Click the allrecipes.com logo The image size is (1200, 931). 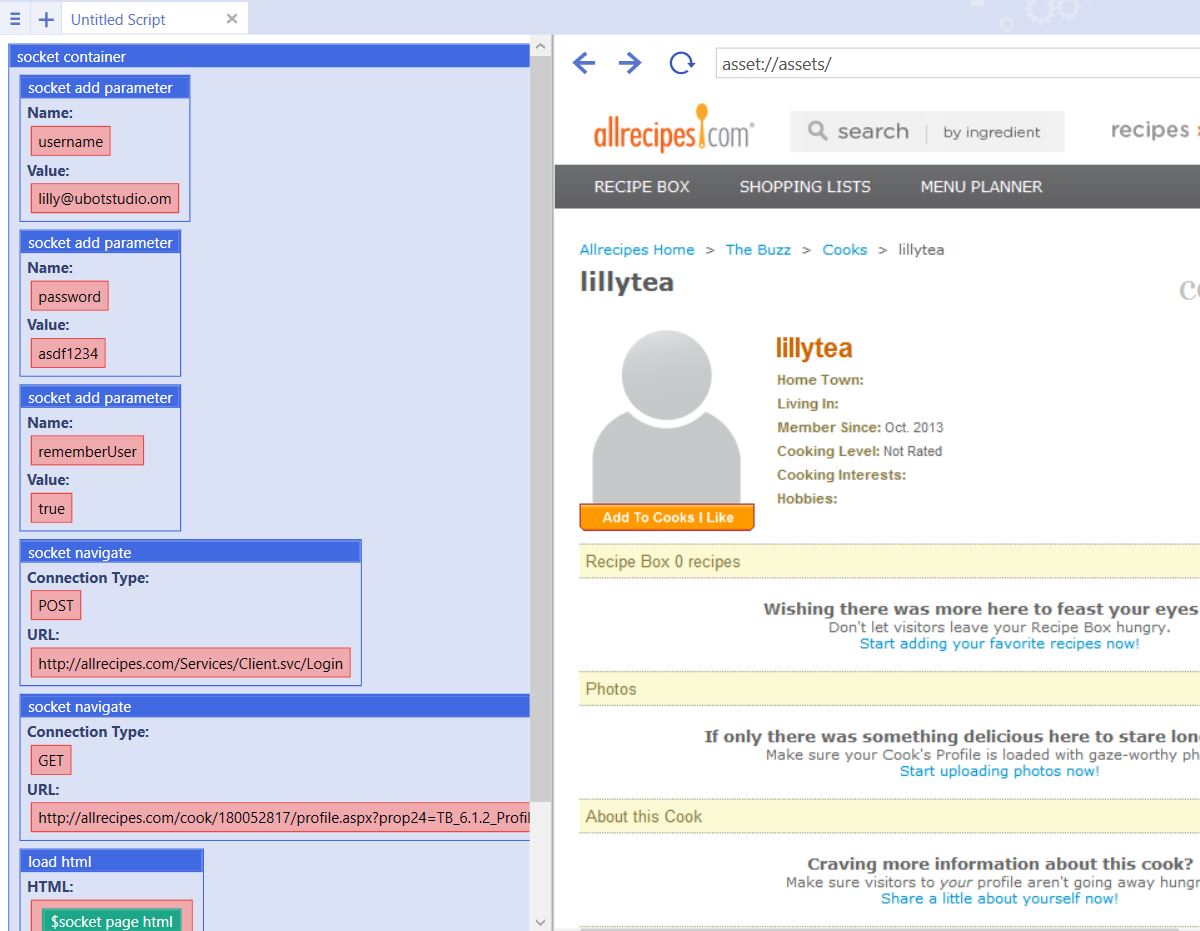click(673, 130)
